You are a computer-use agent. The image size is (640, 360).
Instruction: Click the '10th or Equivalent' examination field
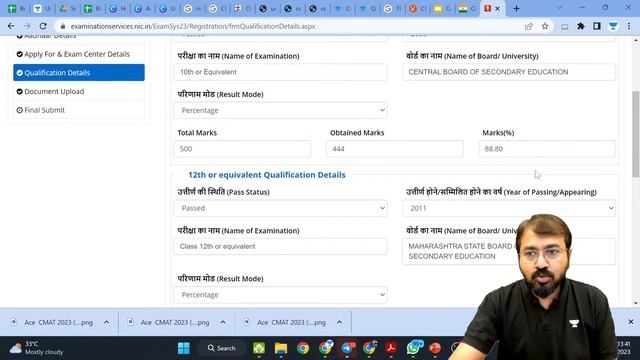280,72
